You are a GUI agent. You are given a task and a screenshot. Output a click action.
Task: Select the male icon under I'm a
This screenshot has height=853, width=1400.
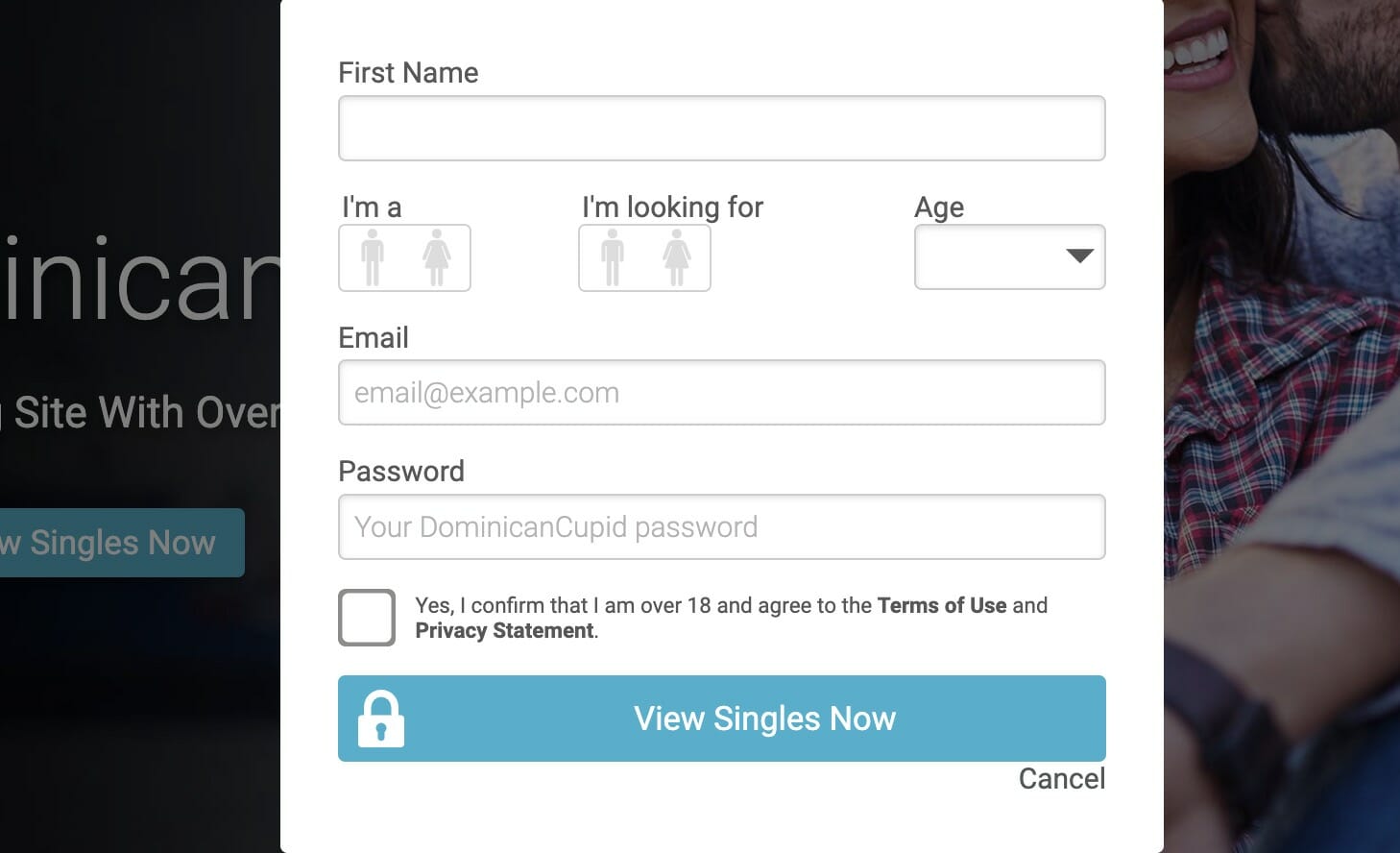tap(373, 257)
